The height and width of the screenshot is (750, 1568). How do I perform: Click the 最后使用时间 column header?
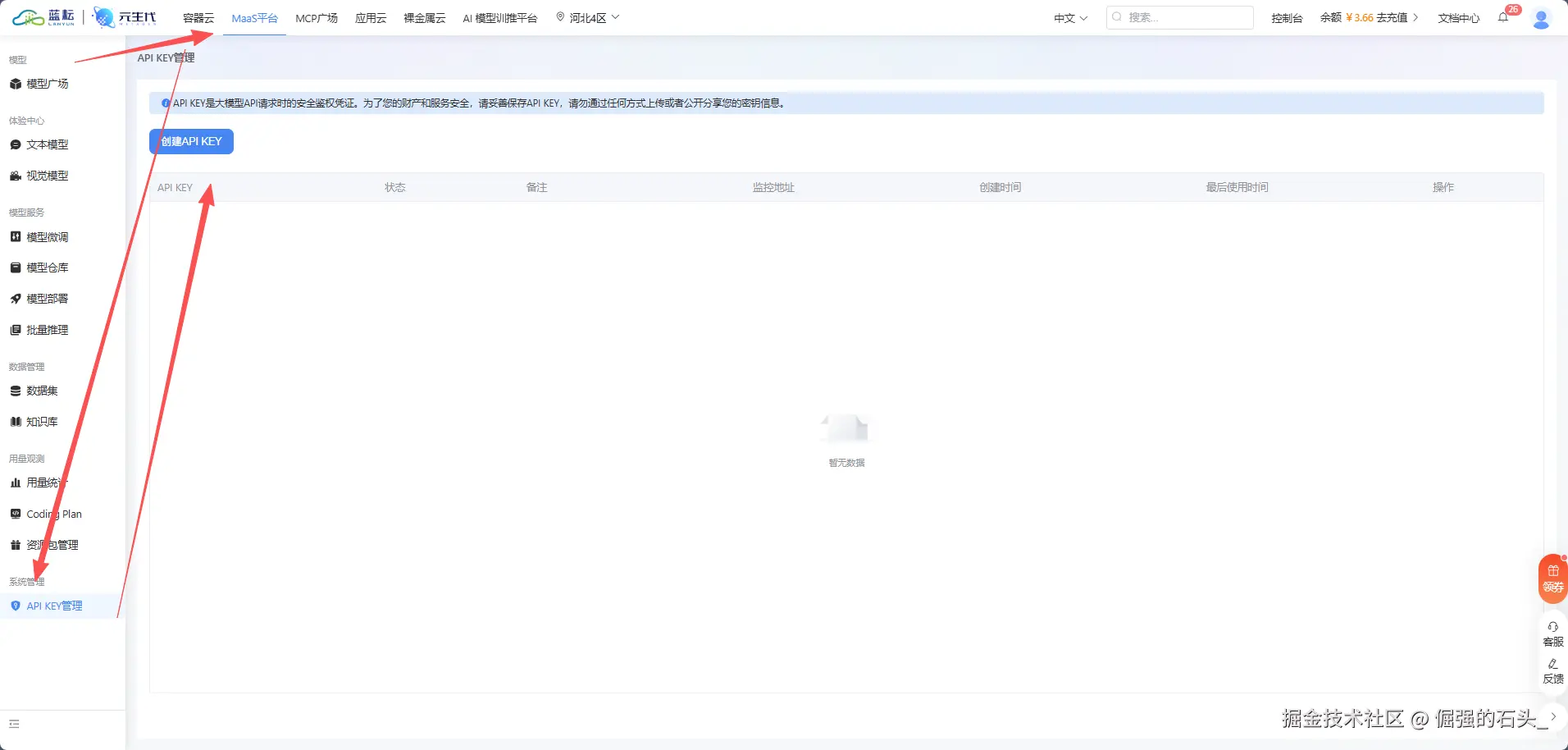[1238, 187]
